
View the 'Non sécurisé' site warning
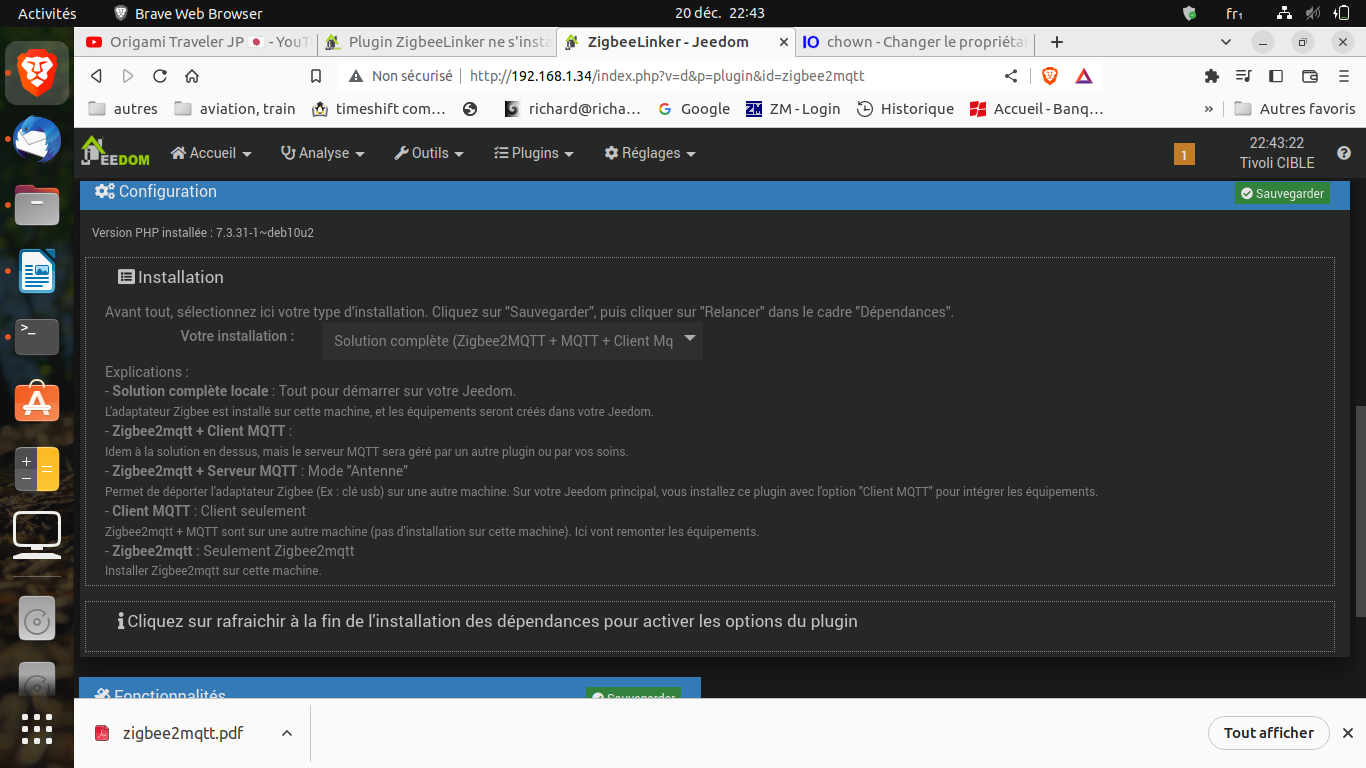[400, 76]
